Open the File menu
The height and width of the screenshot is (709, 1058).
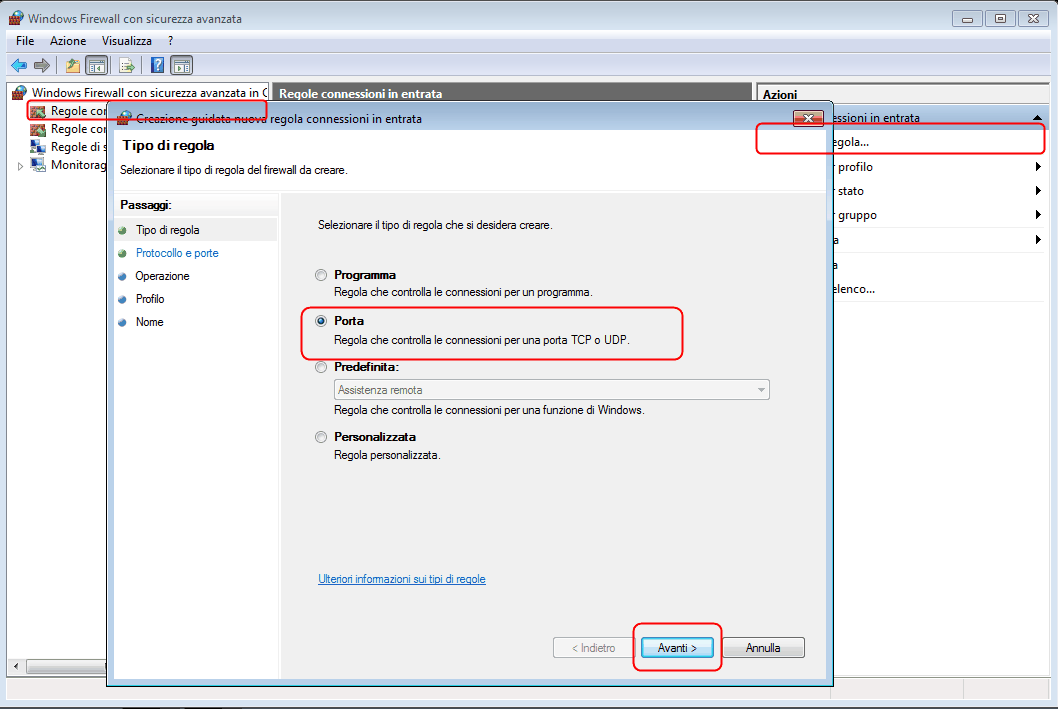(x=25, y=41)
